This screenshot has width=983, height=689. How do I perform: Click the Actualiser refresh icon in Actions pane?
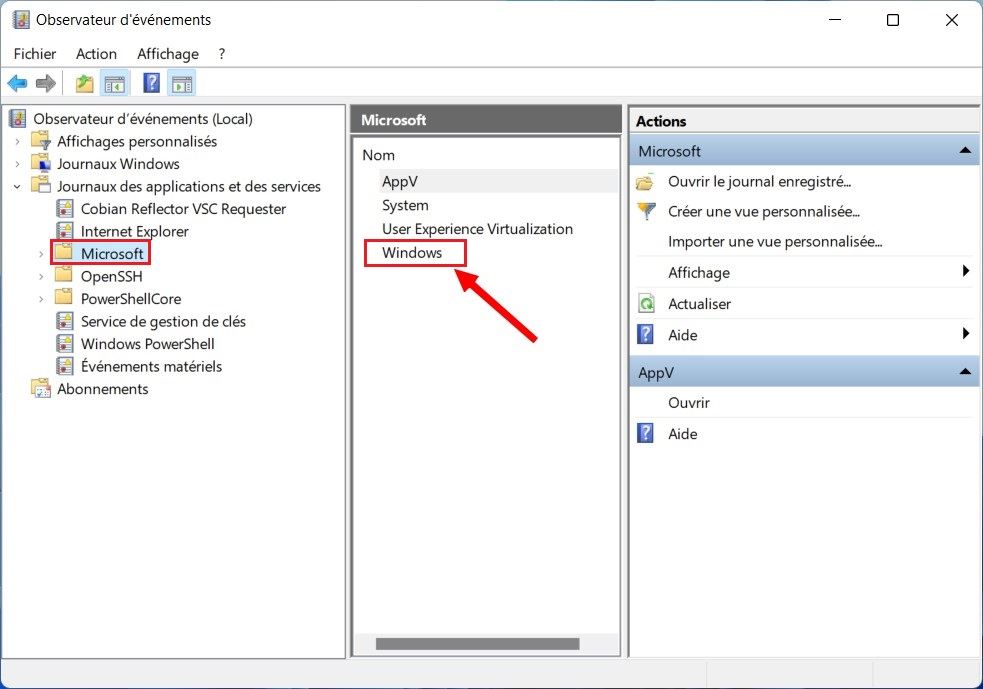[x=647, y=303]
